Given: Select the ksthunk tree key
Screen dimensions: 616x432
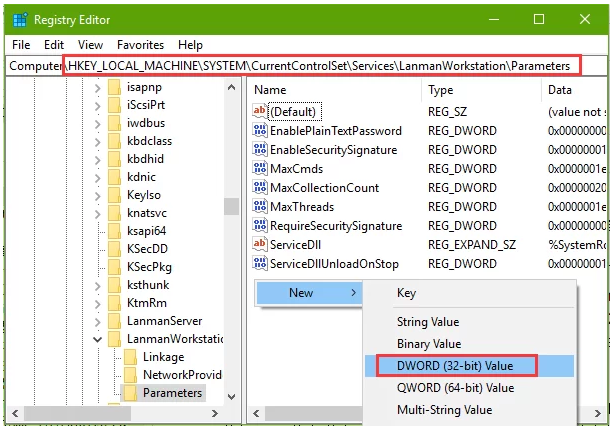Looking at the screenshot, I should pyautogui.click(x=148, y=285).
